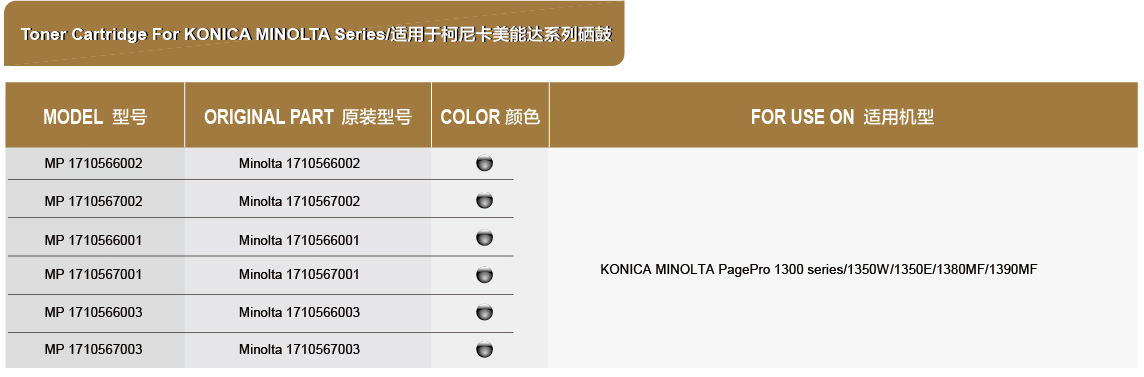Click black color dot for MP 1710567001

(484, 275)
